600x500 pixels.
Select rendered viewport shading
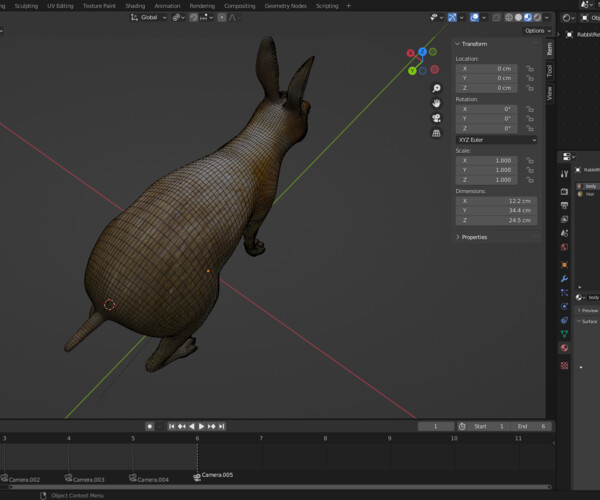538,18
